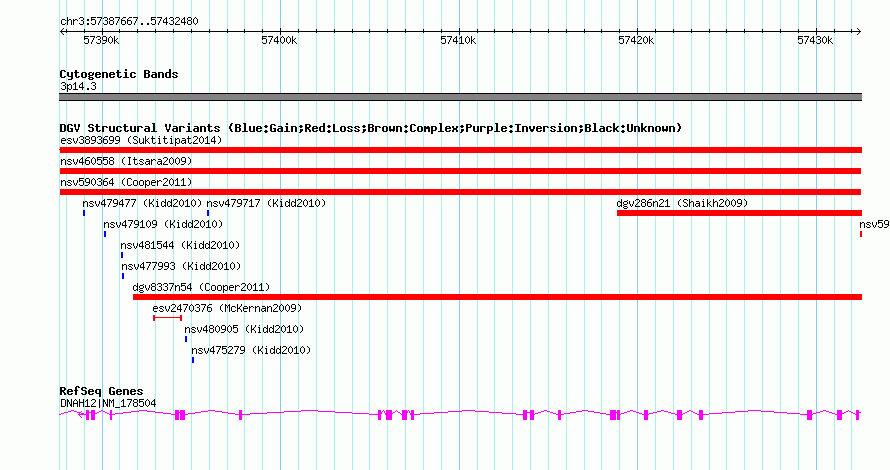890x470 pixels.
Task: Select nsv479109 (Kidd2010) label
Action: coord(163,224)
